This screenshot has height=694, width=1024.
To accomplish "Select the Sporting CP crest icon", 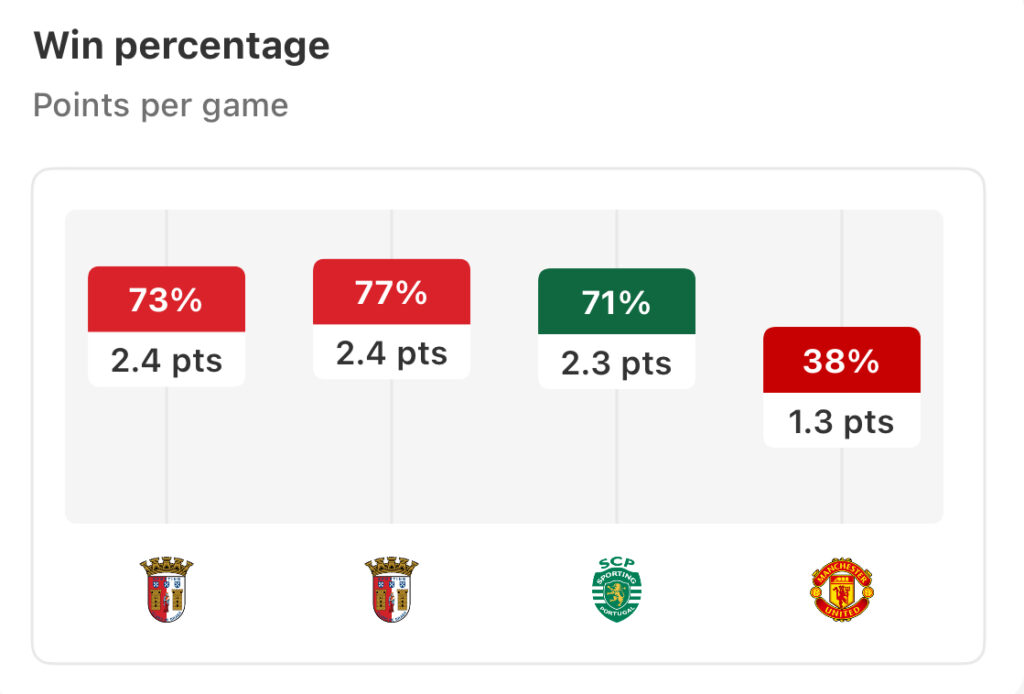I will click(616, 589).
